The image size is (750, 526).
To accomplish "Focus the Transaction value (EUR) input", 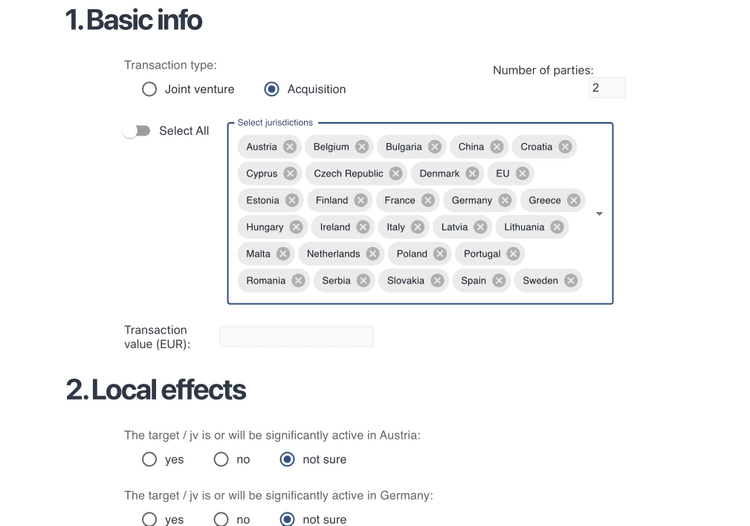I will [296, 337].
